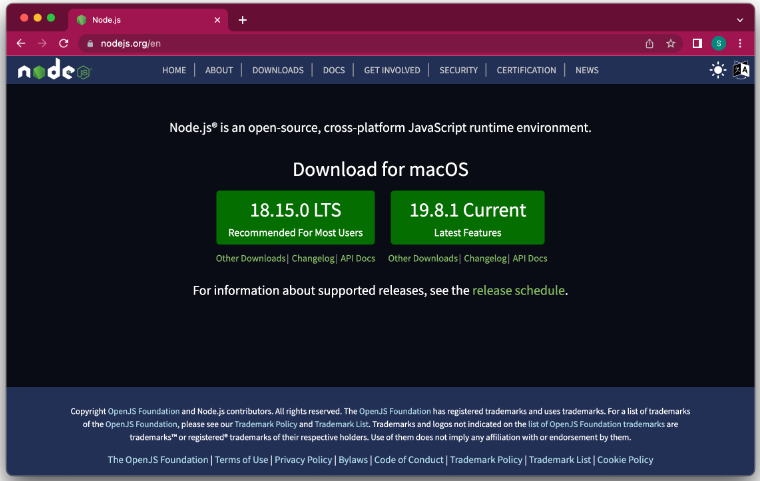Viewport: 760px width, 481px height.
Task: Click the browser back arrow
Action: click(21, 43)
